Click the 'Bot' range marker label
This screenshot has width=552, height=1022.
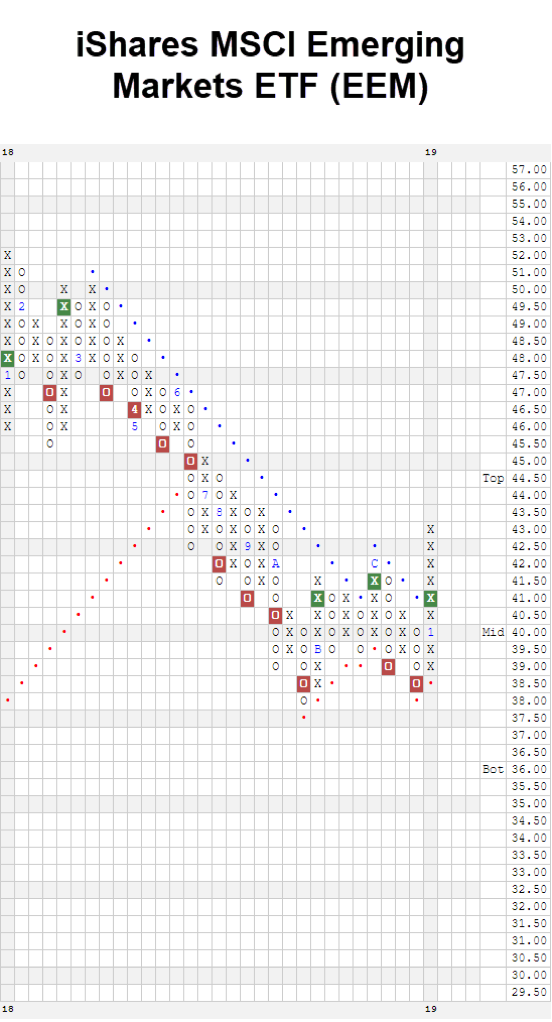pyautogui.click(x=493, y=769)
